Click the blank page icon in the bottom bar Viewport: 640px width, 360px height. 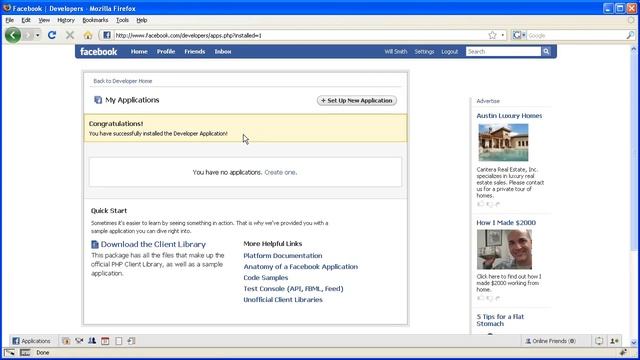[x=118, y=341]
